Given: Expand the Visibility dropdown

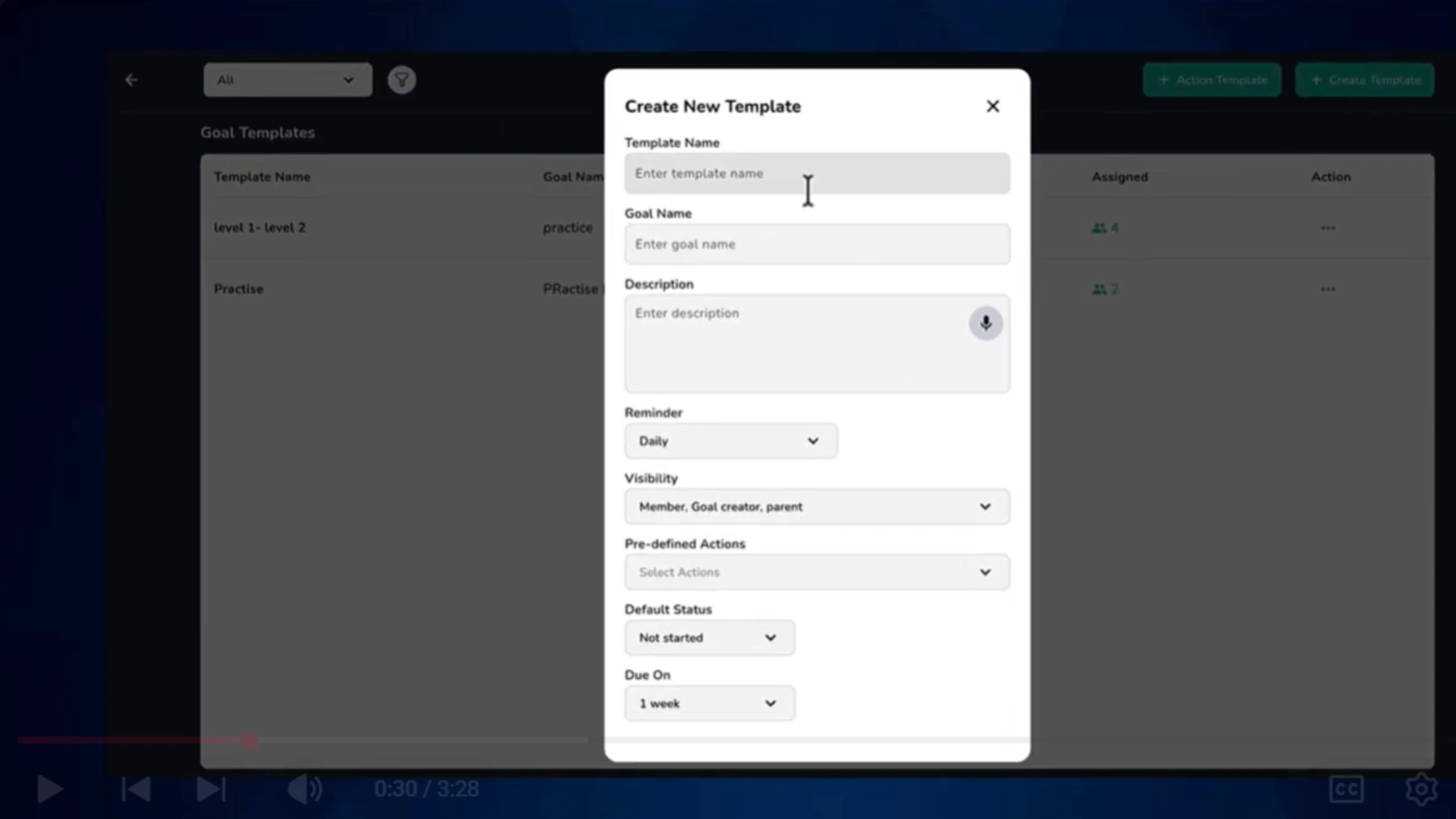Looking at the screenshot, I should (817, 507).
